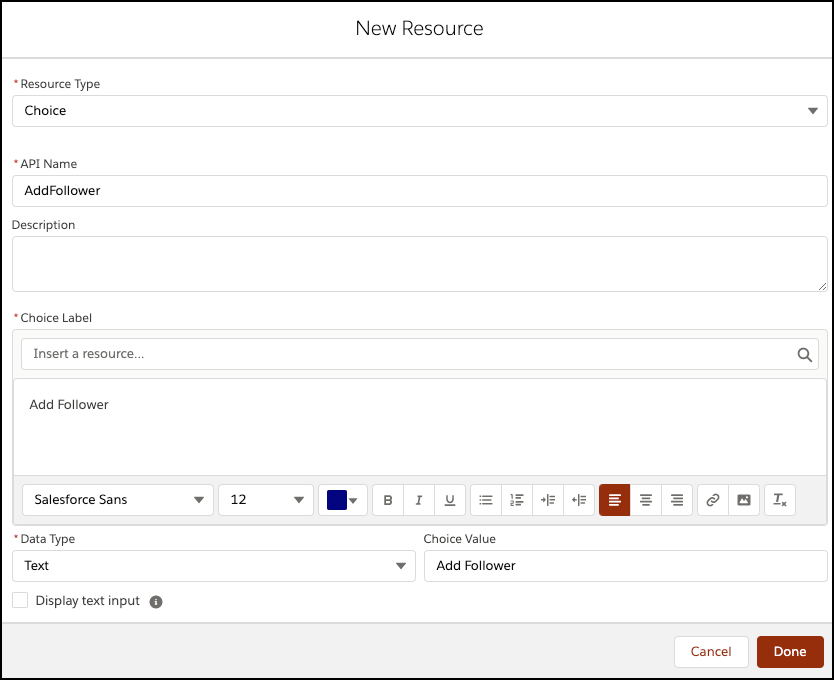Cancel creating the new resource
This screenshot has height=680, width=834.
click(x=711, y=651)
